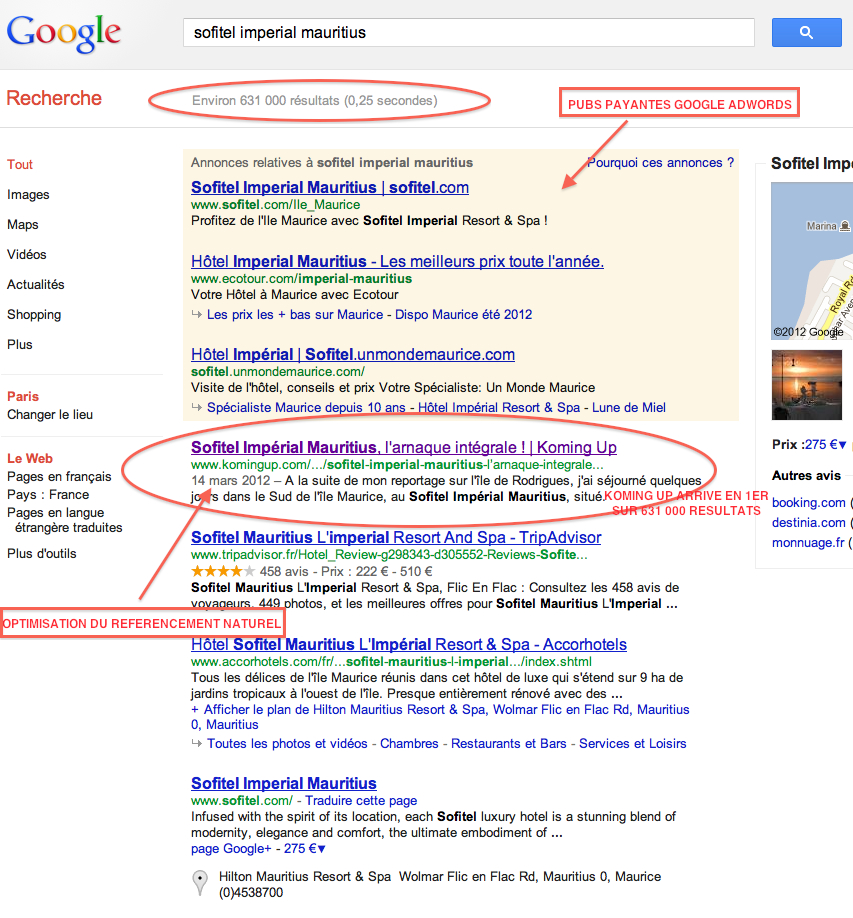Open the booking.com review link
This screenshot has height=918, width=853.
pyautogui.click(x=809, y=502)
